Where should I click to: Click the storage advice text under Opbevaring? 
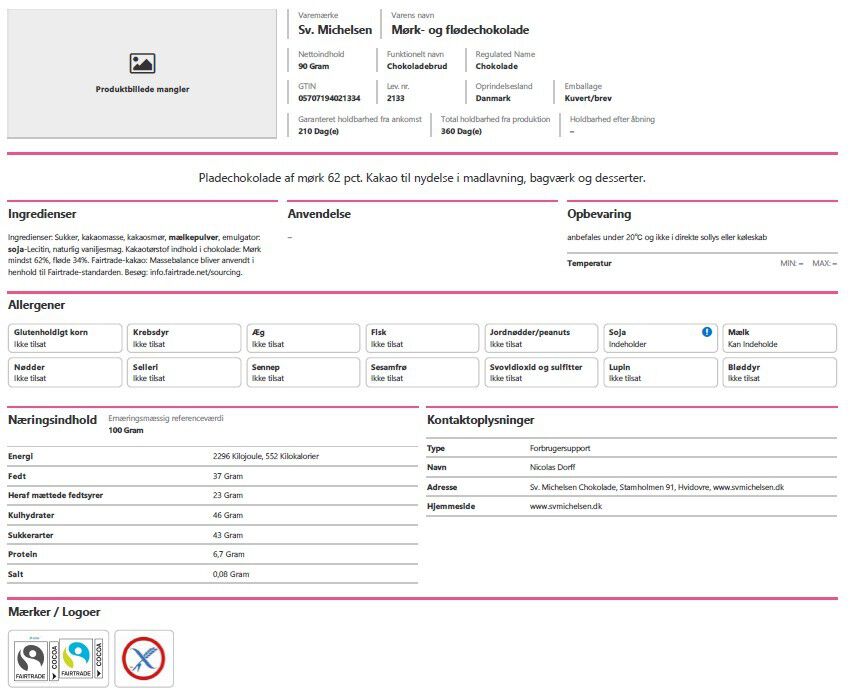(x=667, y=237)
